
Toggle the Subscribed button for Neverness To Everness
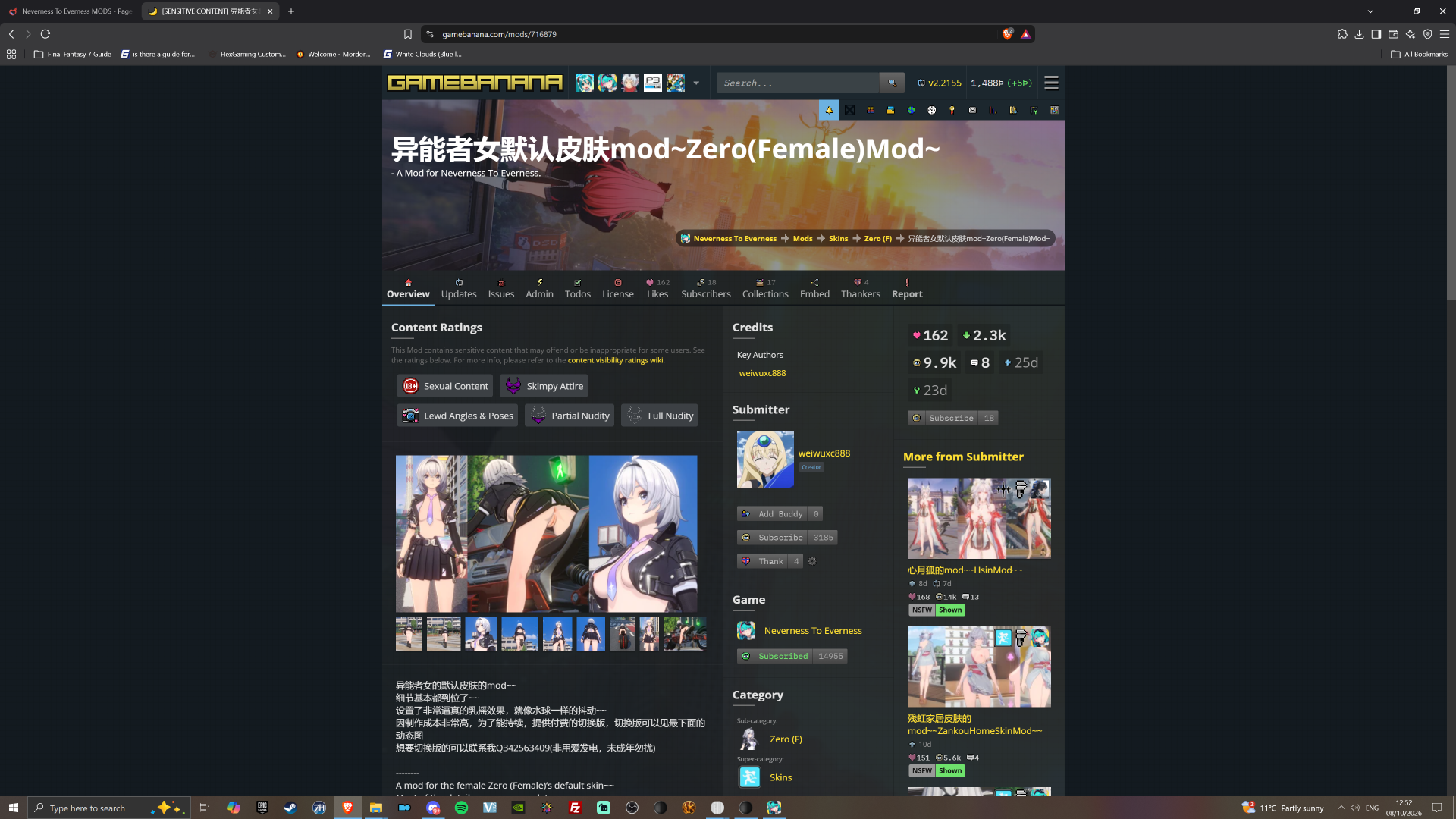[x=792, y=656]
